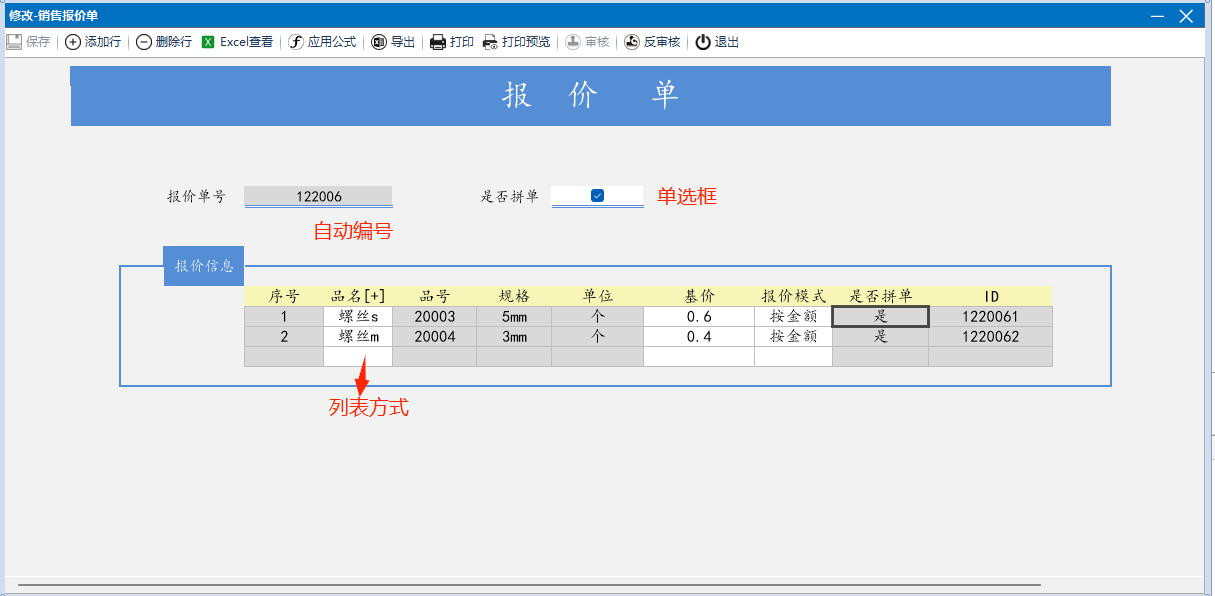
Task: Select the 是否拼单 cell in row 2
Action: (x=880, y=337)
